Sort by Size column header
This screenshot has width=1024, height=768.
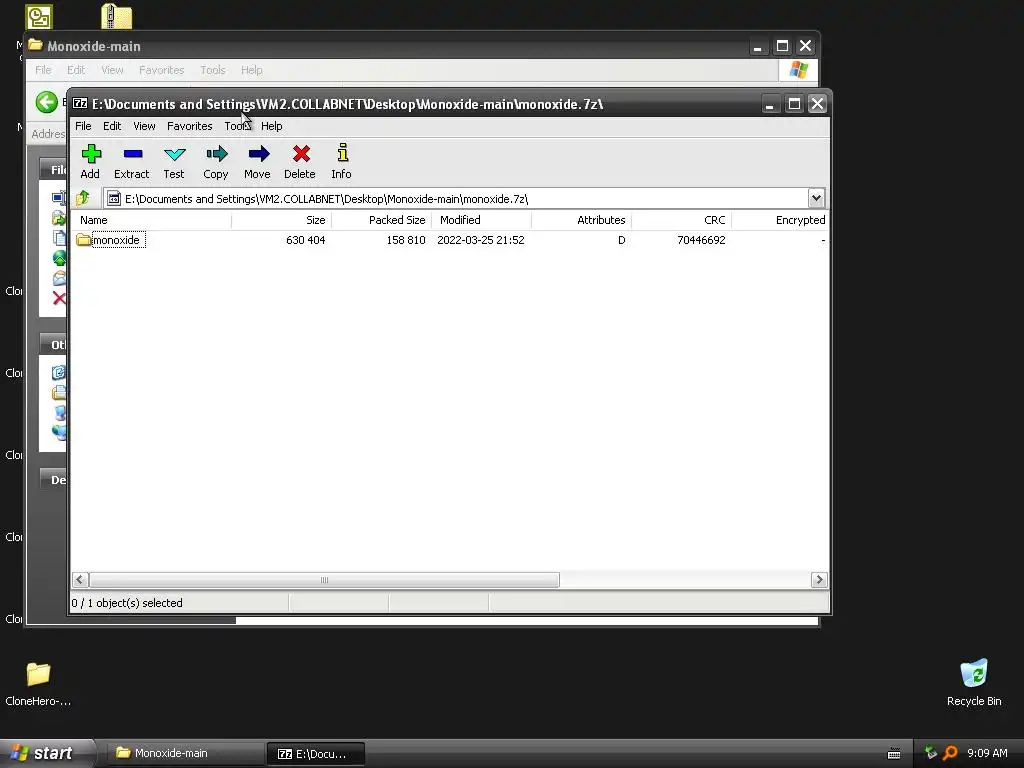[281, 220]
